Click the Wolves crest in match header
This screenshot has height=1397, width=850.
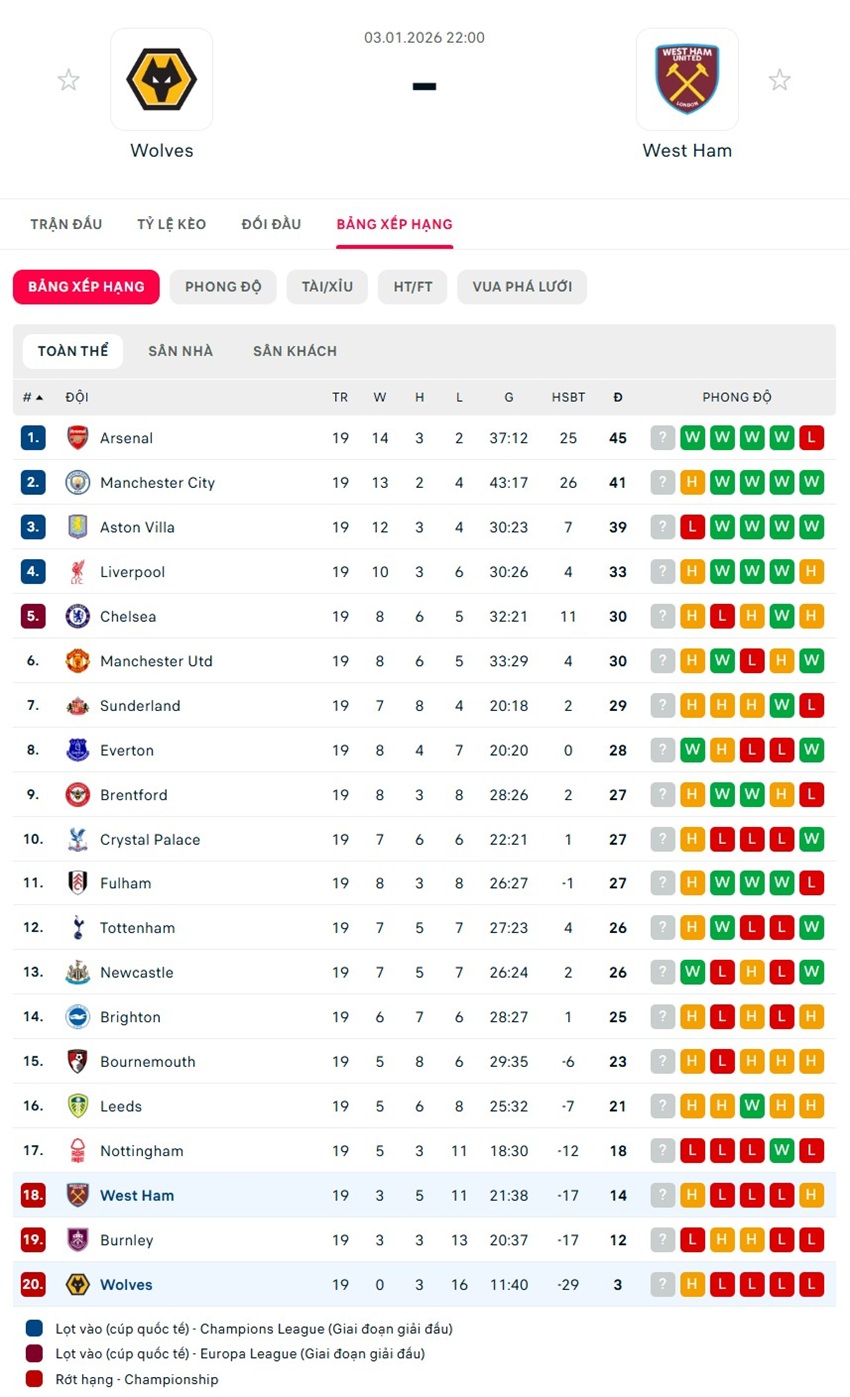pyautogui.click(x=161, y=80)
